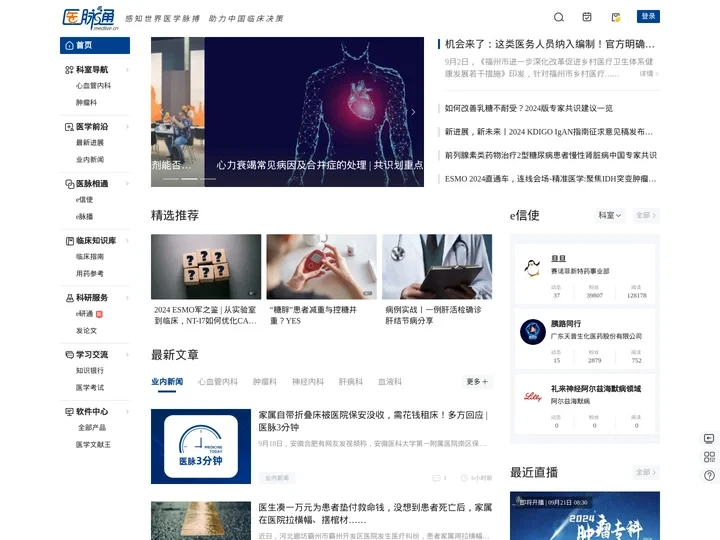
Task: Open the heart failure banner image
Action: [x=314, y=112]
